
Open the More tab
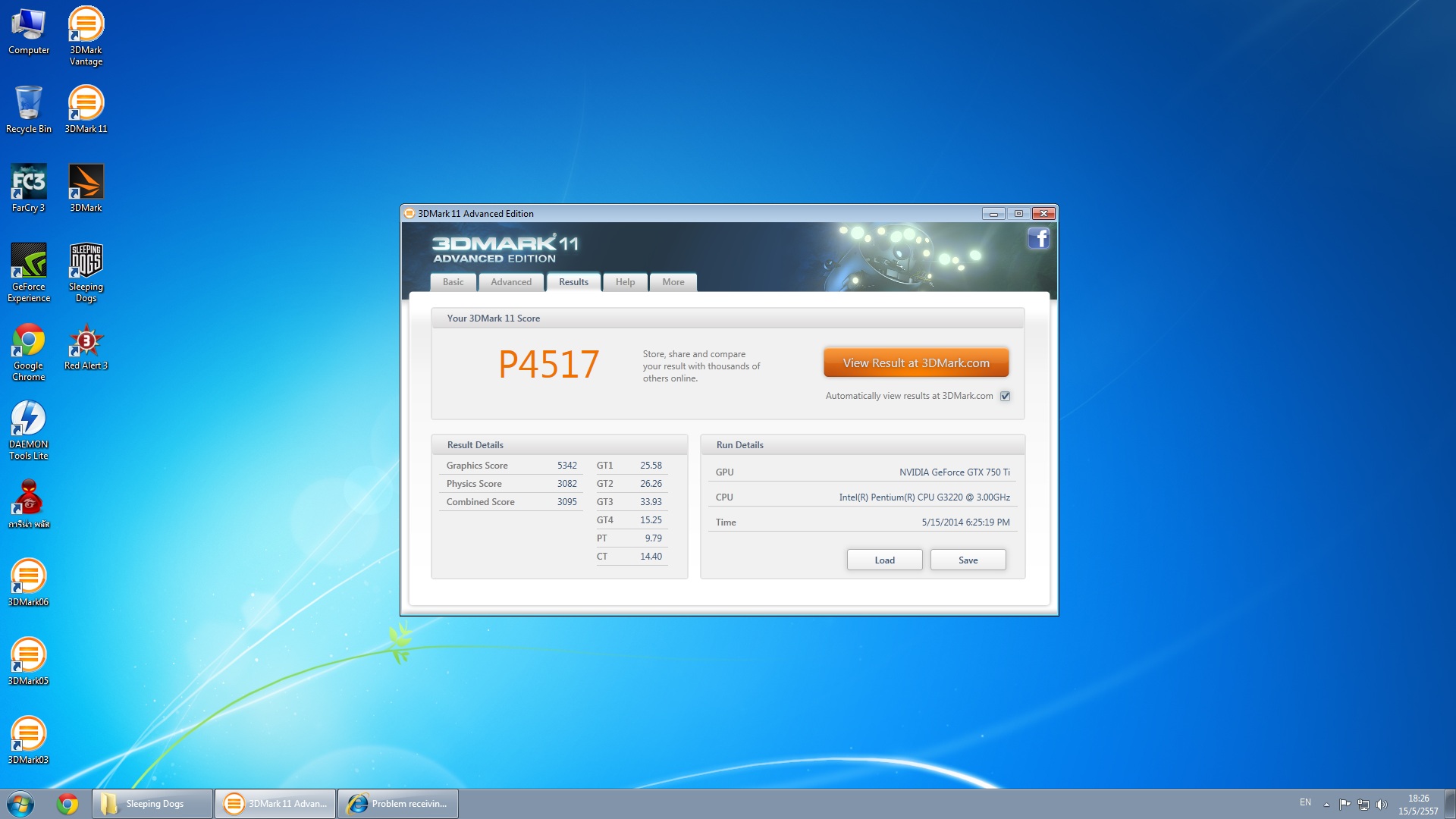coord(673,282)
